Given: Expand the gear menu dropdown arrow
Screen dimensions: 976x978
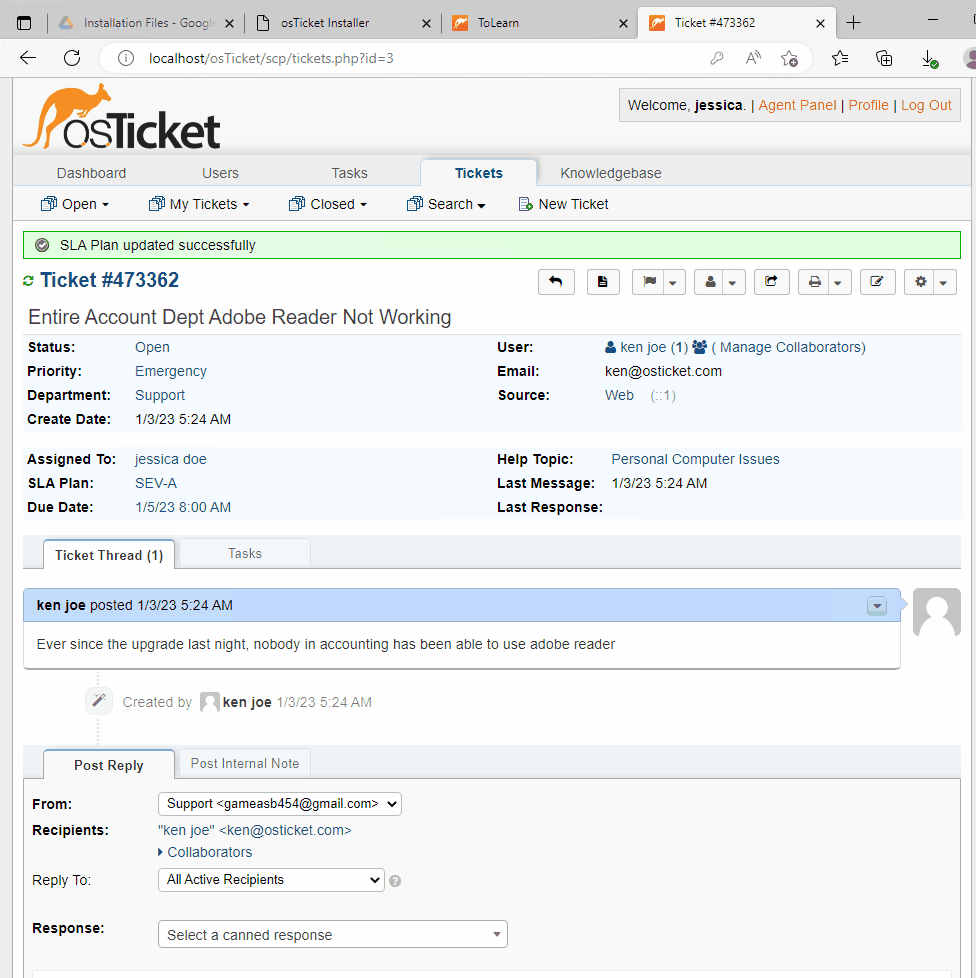Looking at the screenshot, I should click(944, 283).
